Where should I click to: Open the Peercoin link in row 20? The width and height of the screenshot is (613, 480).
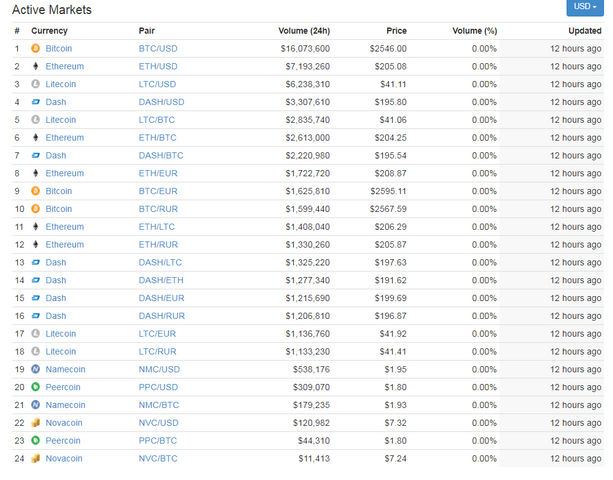pos(63,387)
